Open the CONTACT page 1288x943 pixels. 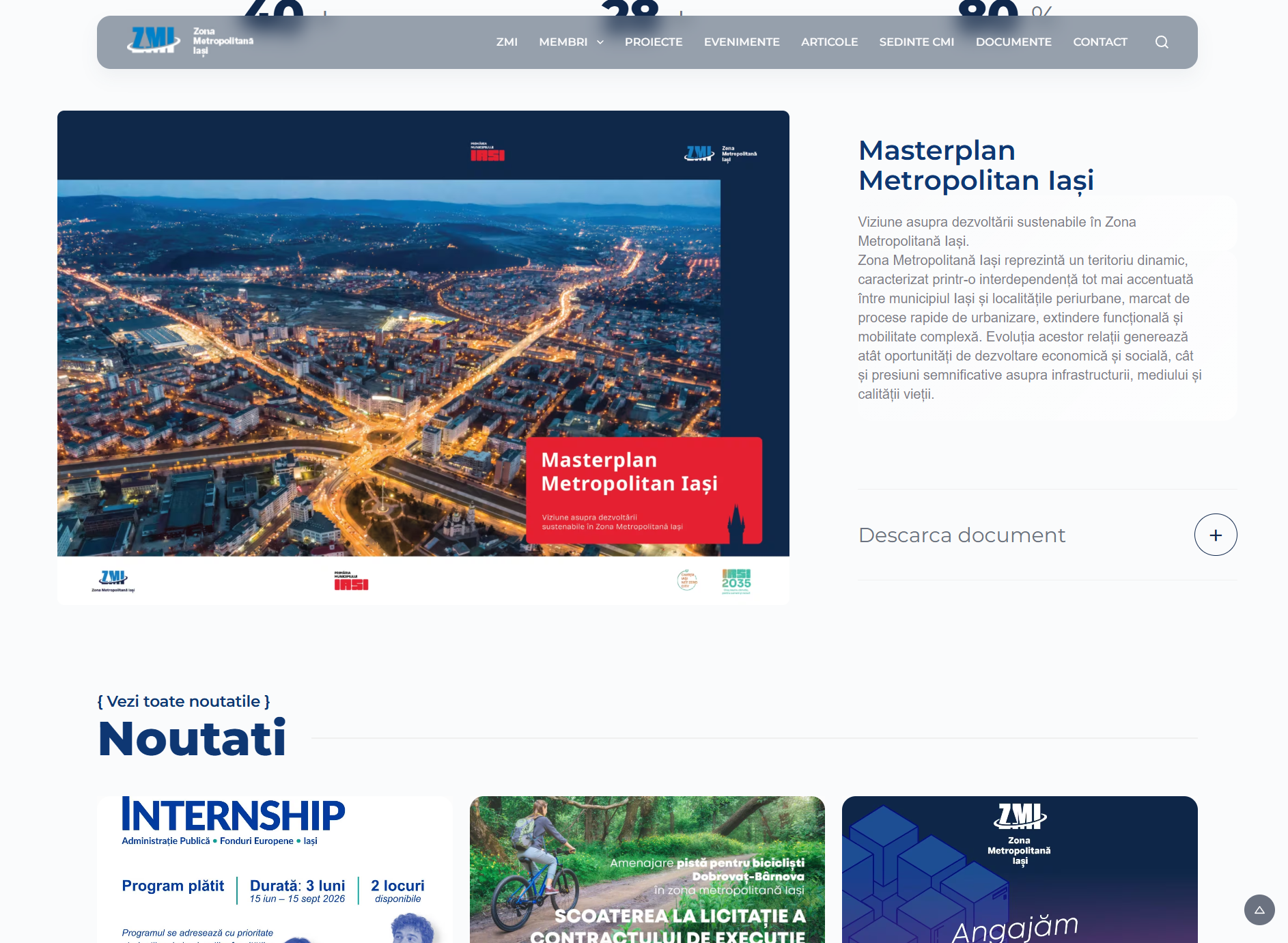(1100, 42)
